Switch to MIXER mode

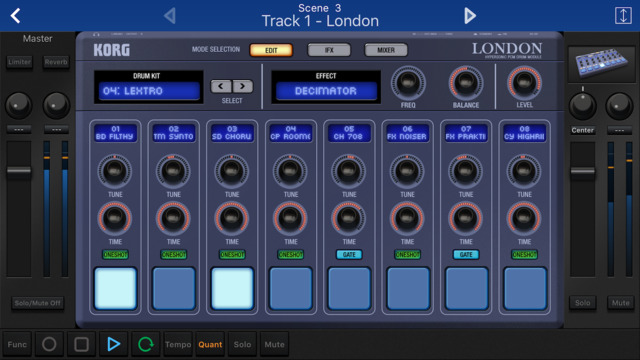pos(386,50)
